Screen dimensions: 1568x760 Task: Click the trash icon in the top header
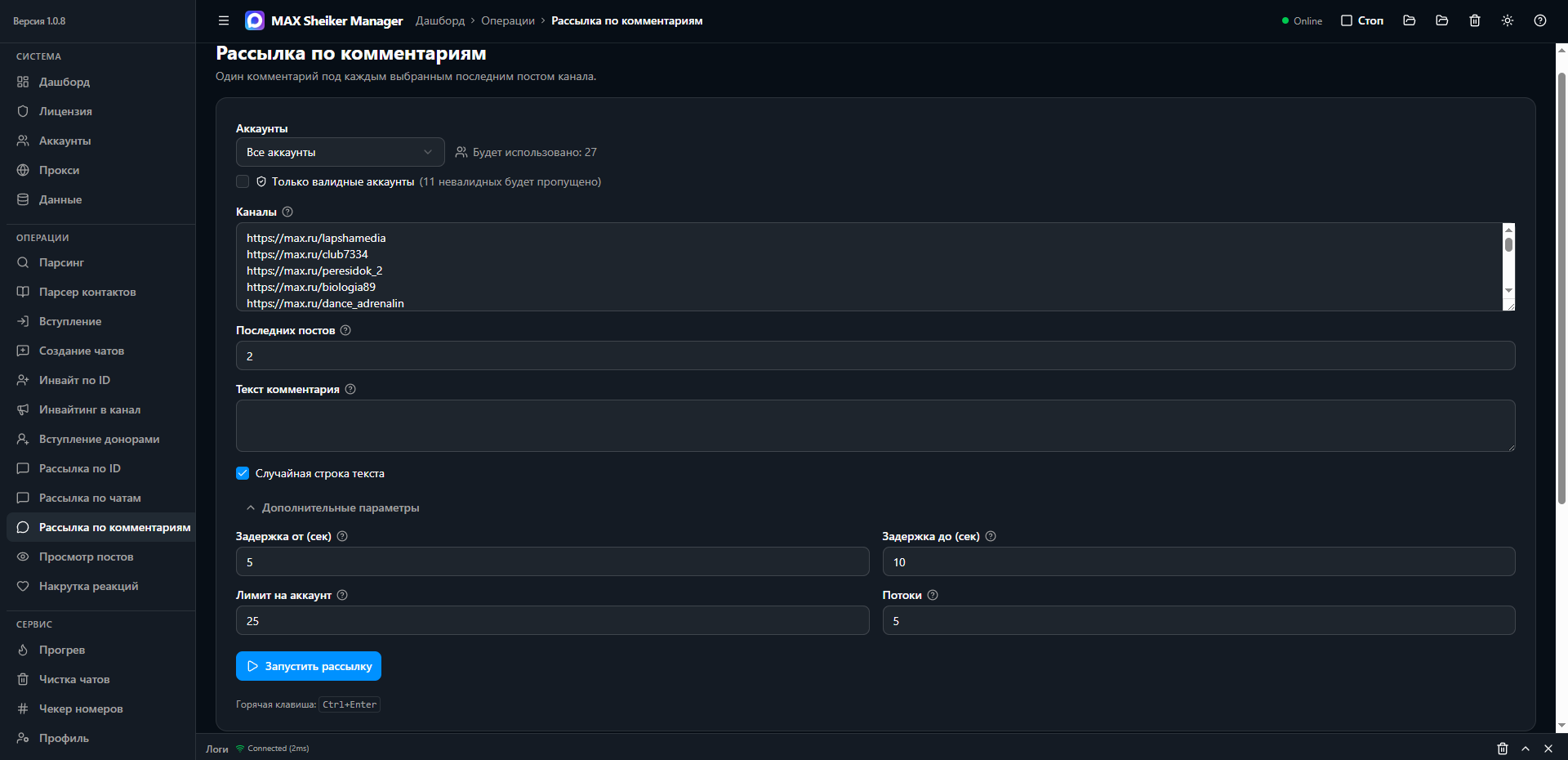(x=1475, y=20)
